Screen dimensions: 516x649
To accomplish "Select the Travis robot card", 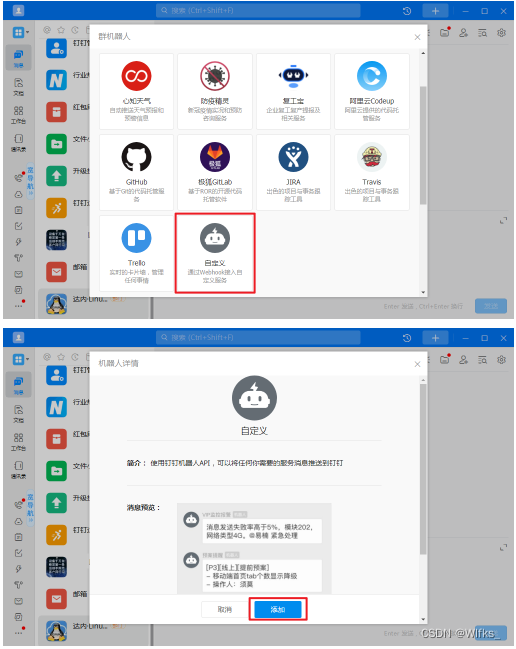I will point(372,172).
